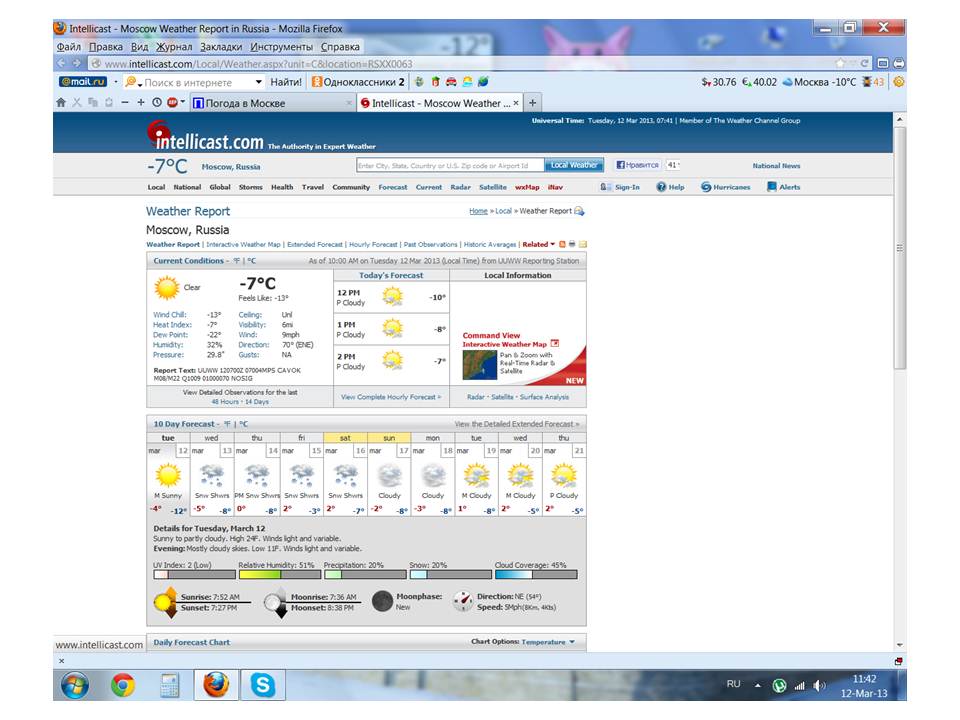Open the RSS feed icon next to Related
The width and height of the screenshot is (960, 720).
point(562,244)
